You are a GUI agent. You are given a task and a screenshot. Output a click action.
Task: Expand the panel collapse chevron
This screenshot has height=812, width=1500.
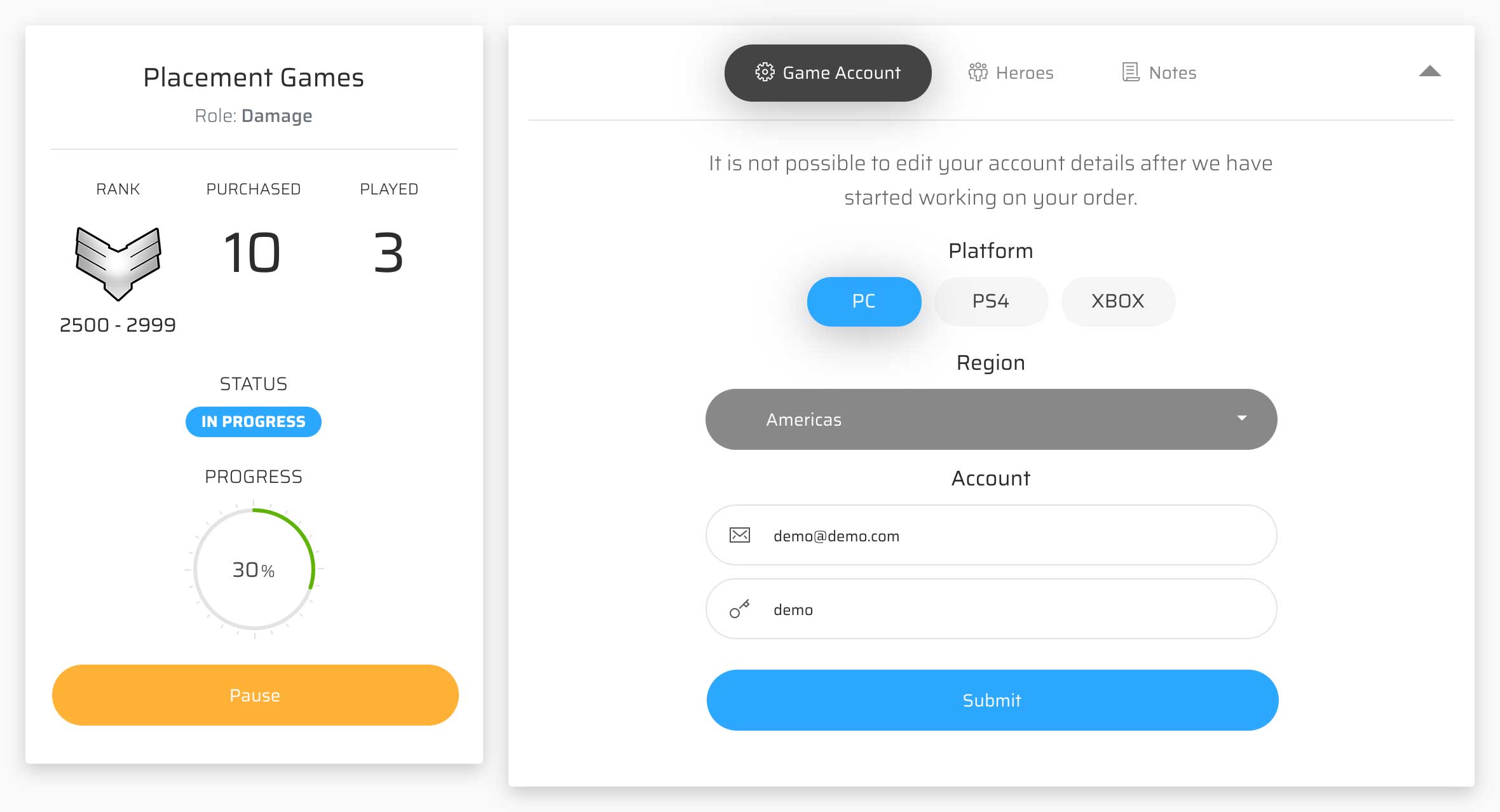tap(1430, 72)
